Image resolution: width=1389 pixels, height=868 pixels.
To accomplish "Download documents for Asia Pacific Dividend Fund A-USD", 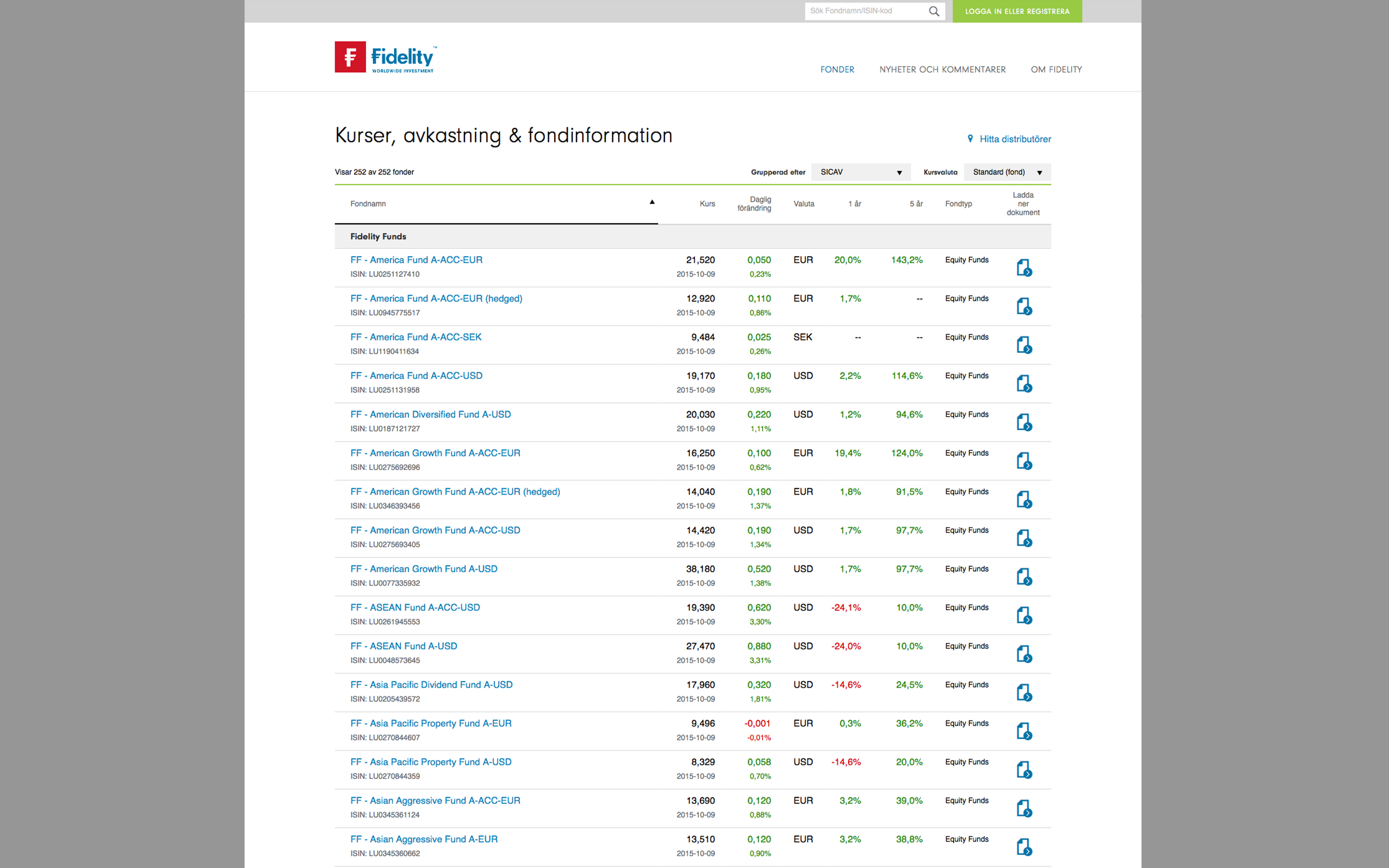I will coord(1024,692).
